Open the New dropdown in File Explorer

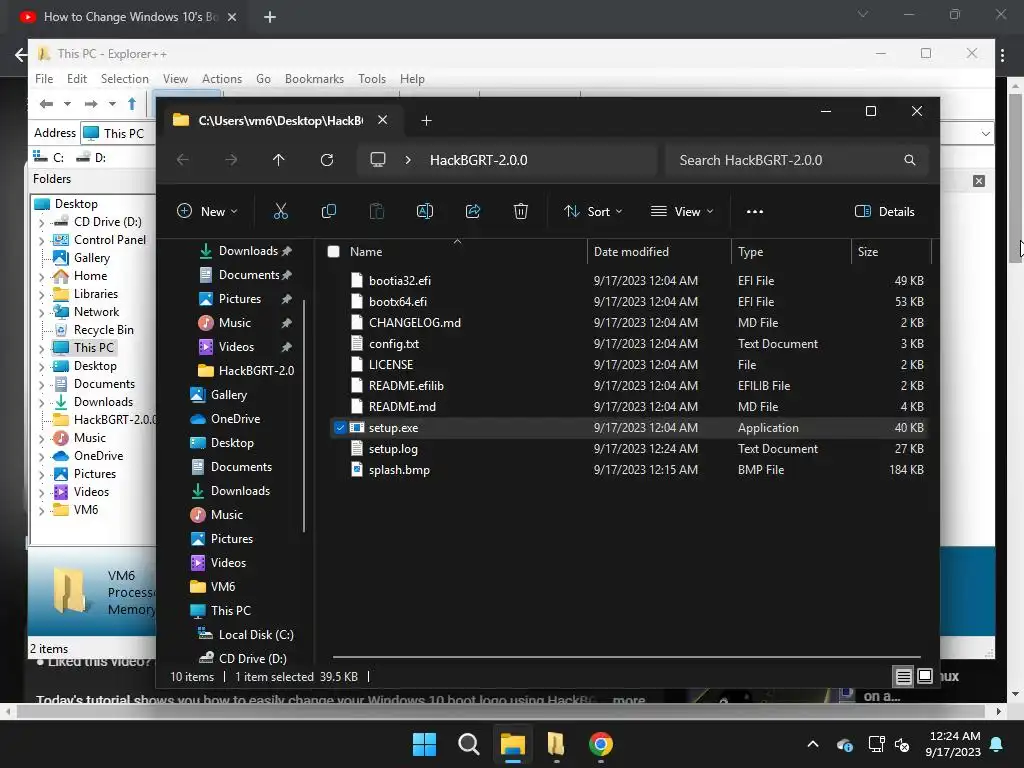207,211
